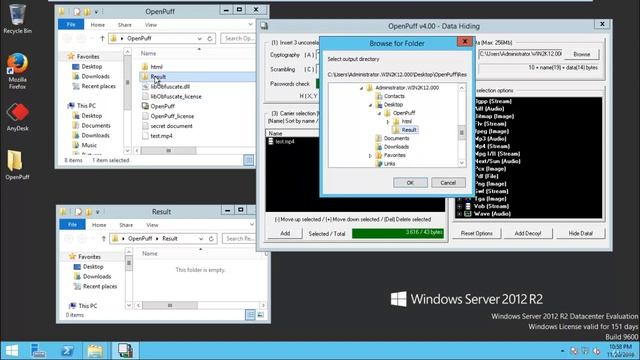The width and height of the screenshot is (640, 360).
Task: Select the OpenPuff folder on the desktop
Action: pyautogui.click(x=17, y=165)
